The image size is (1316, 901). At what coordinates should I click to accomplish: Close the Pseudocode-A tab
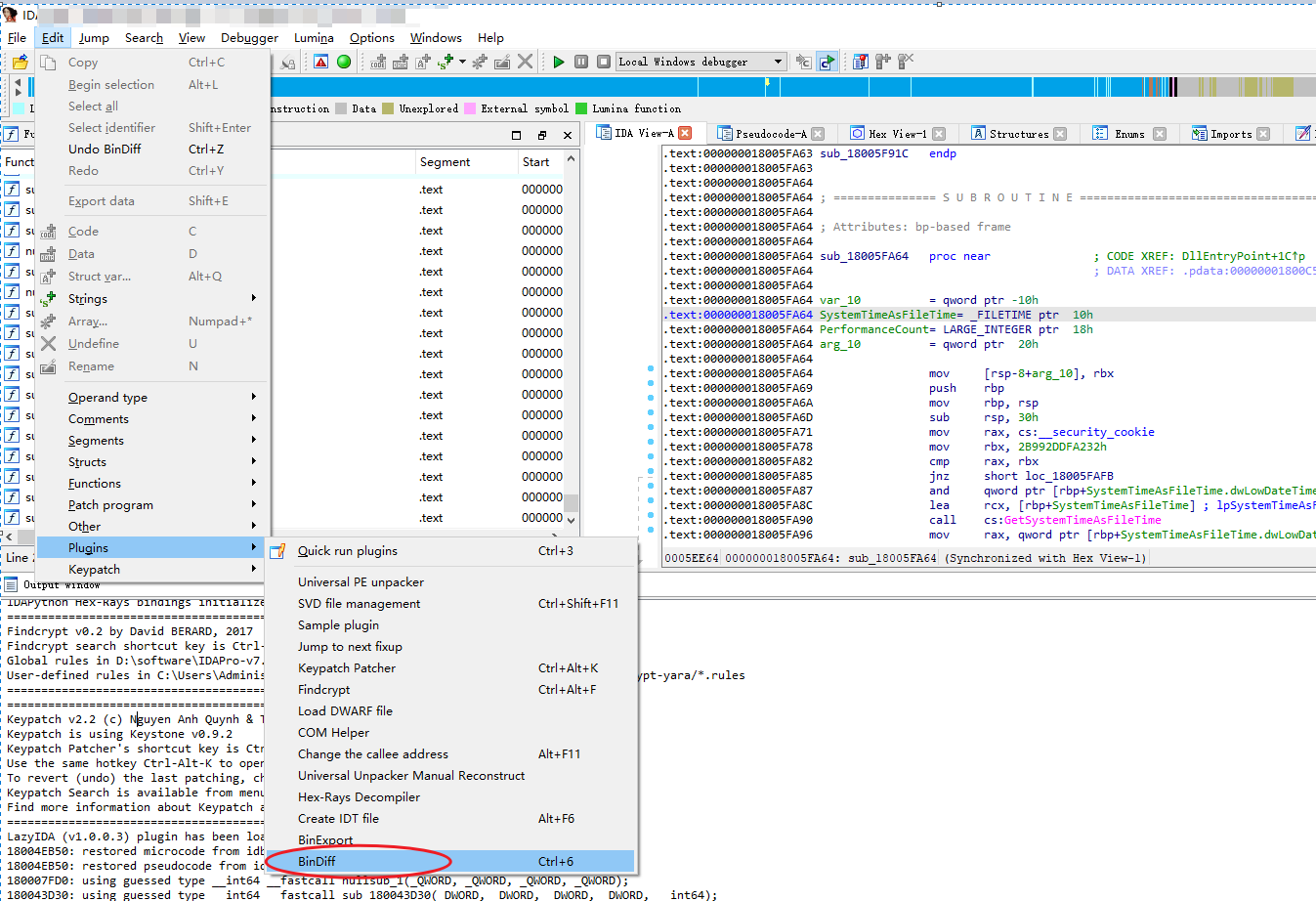coord(818,134)
